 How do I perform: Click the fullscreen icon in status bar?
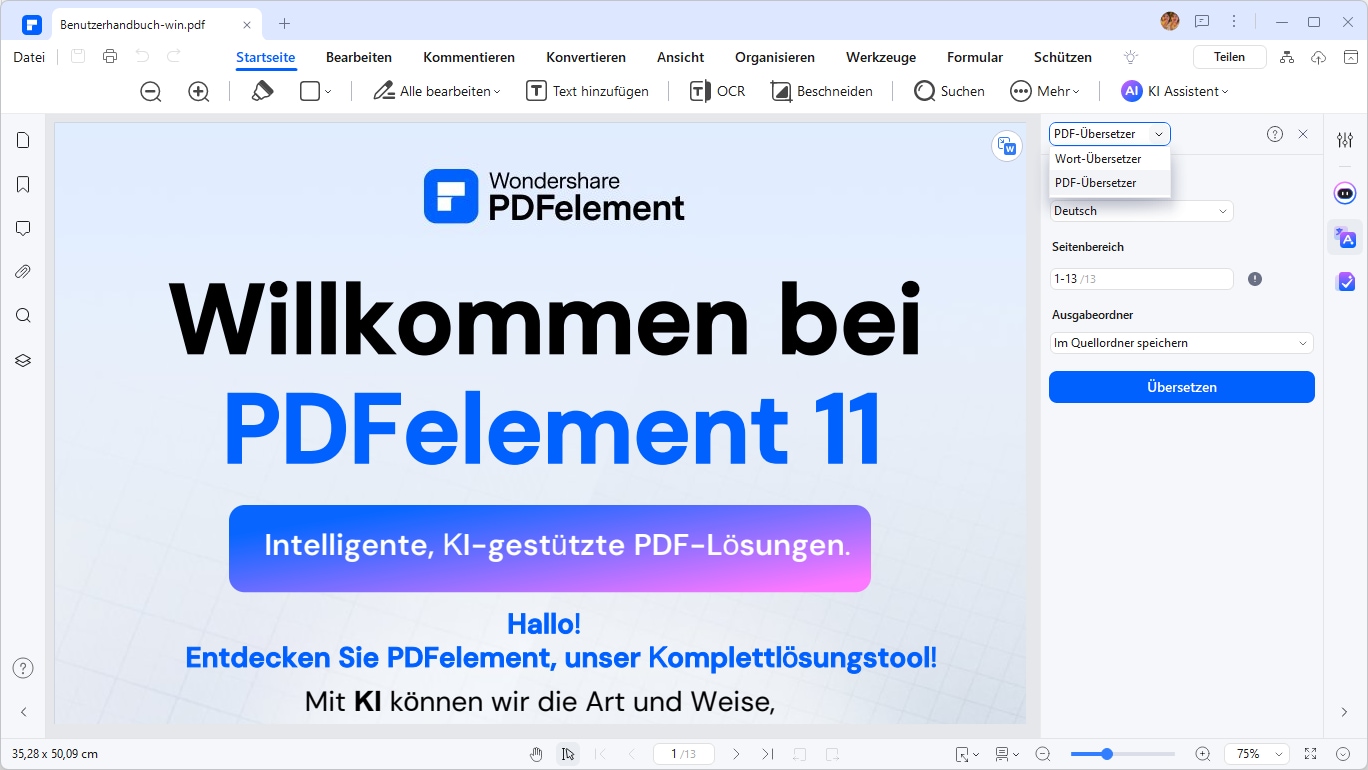pos(1311,754)
